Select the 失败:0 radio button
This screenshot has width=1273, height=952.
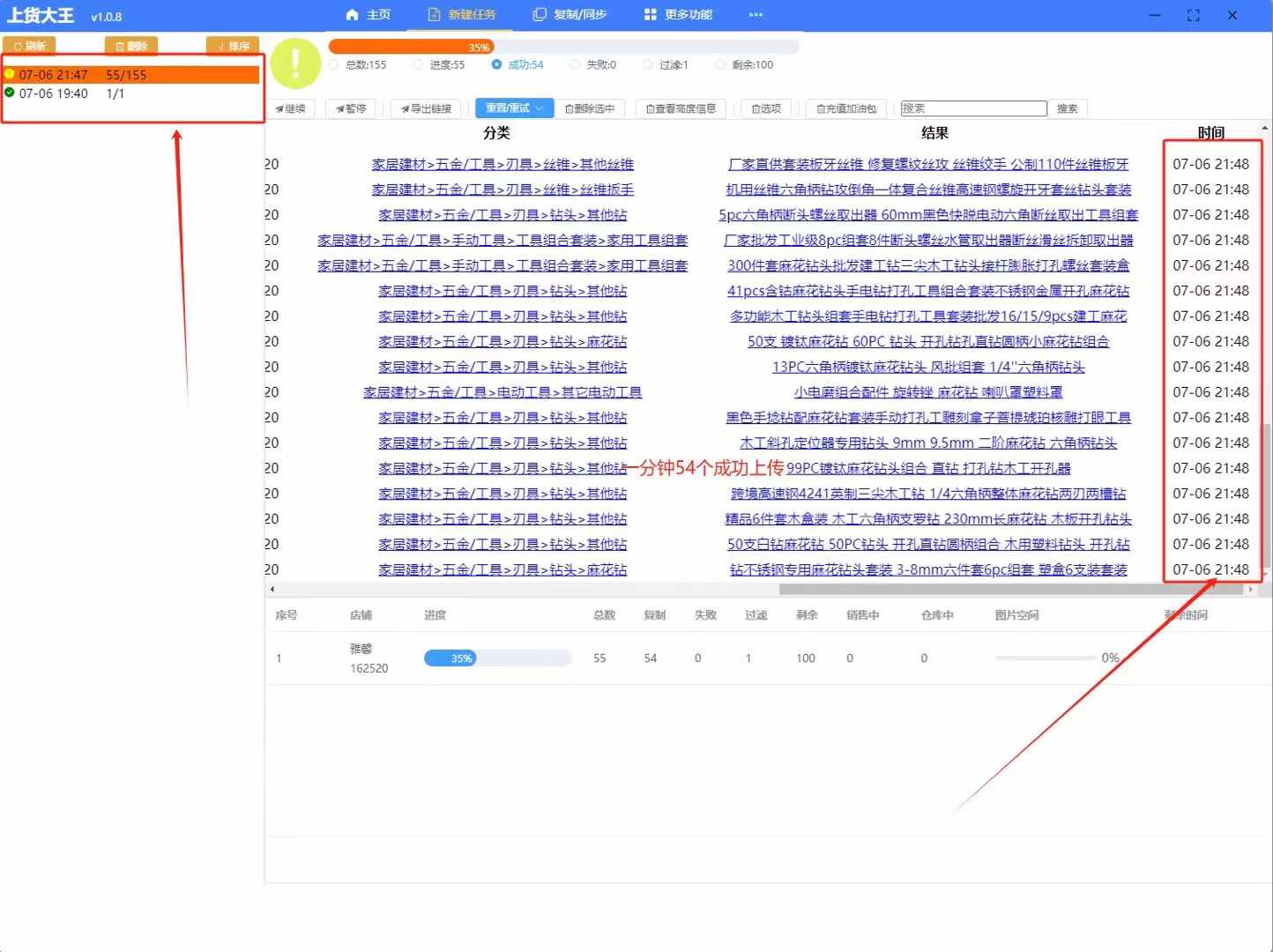click(x=576, y=64)
